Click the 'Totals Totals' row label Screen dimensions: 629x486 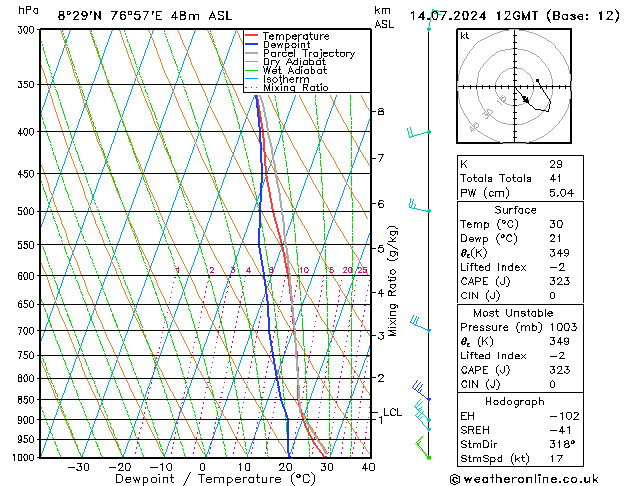point(496,178)
